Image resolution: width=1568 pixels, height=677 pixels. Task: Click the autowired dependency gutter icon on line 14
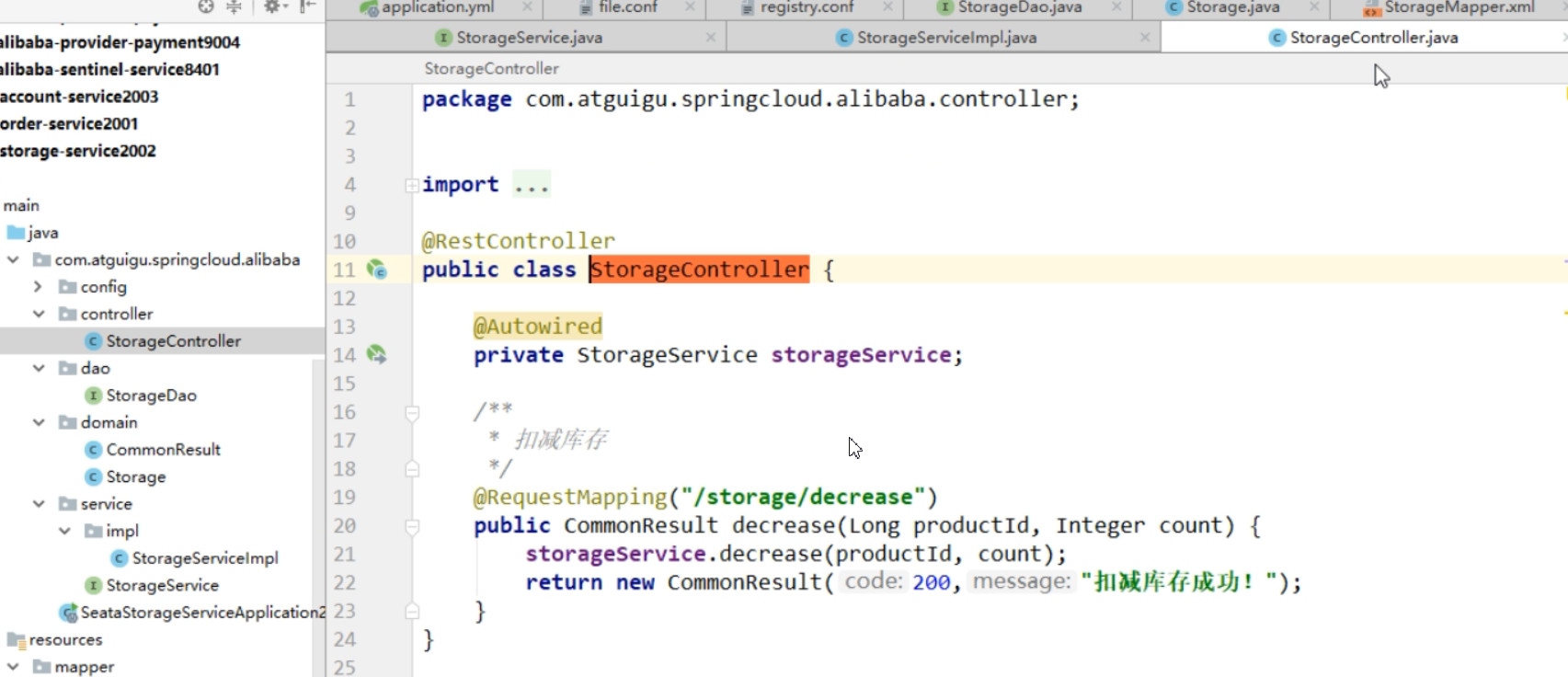(x=376, y=354)
